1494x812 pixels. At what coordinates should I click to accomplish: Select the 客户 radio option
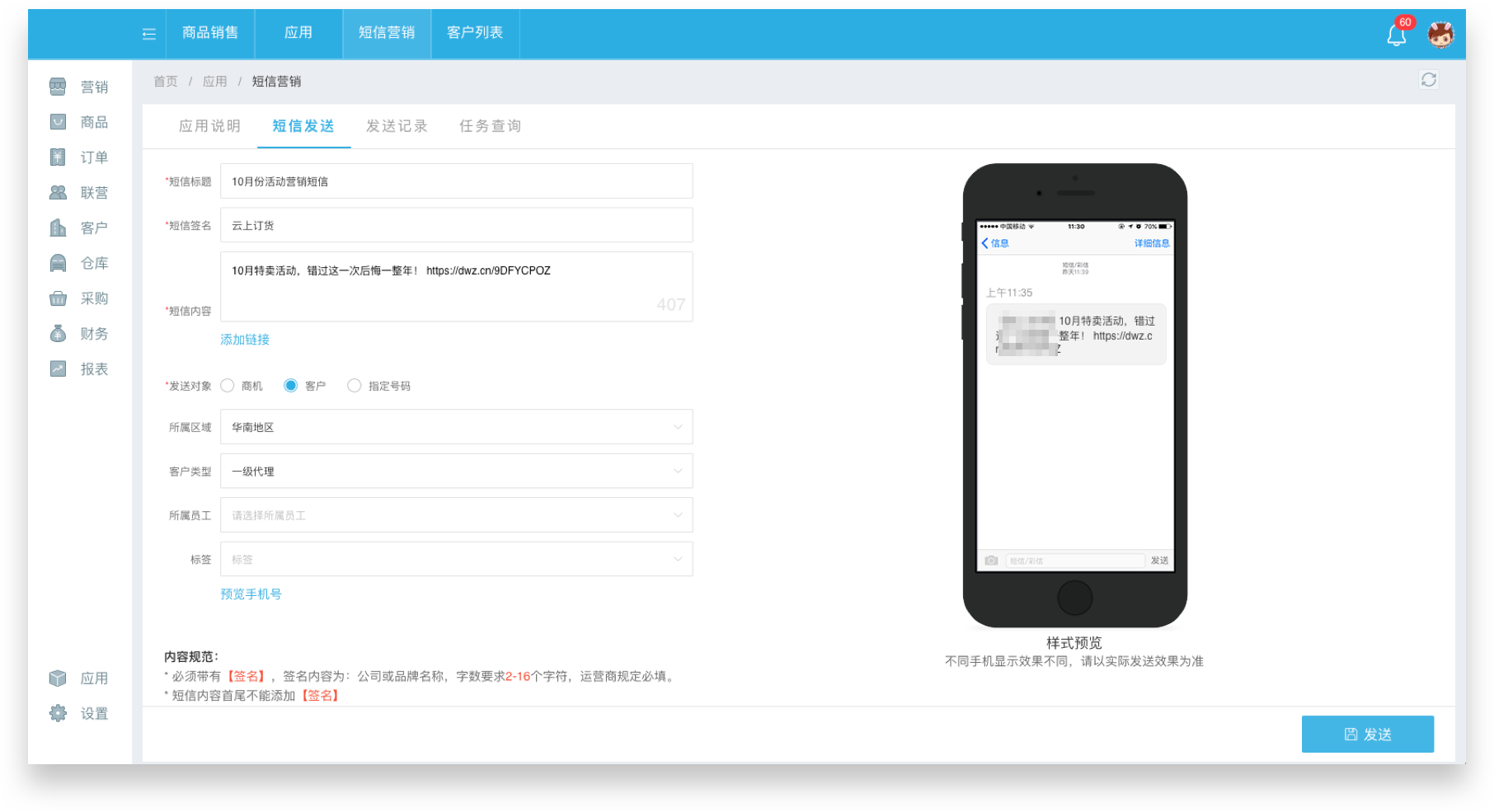(x=290, y=386)
